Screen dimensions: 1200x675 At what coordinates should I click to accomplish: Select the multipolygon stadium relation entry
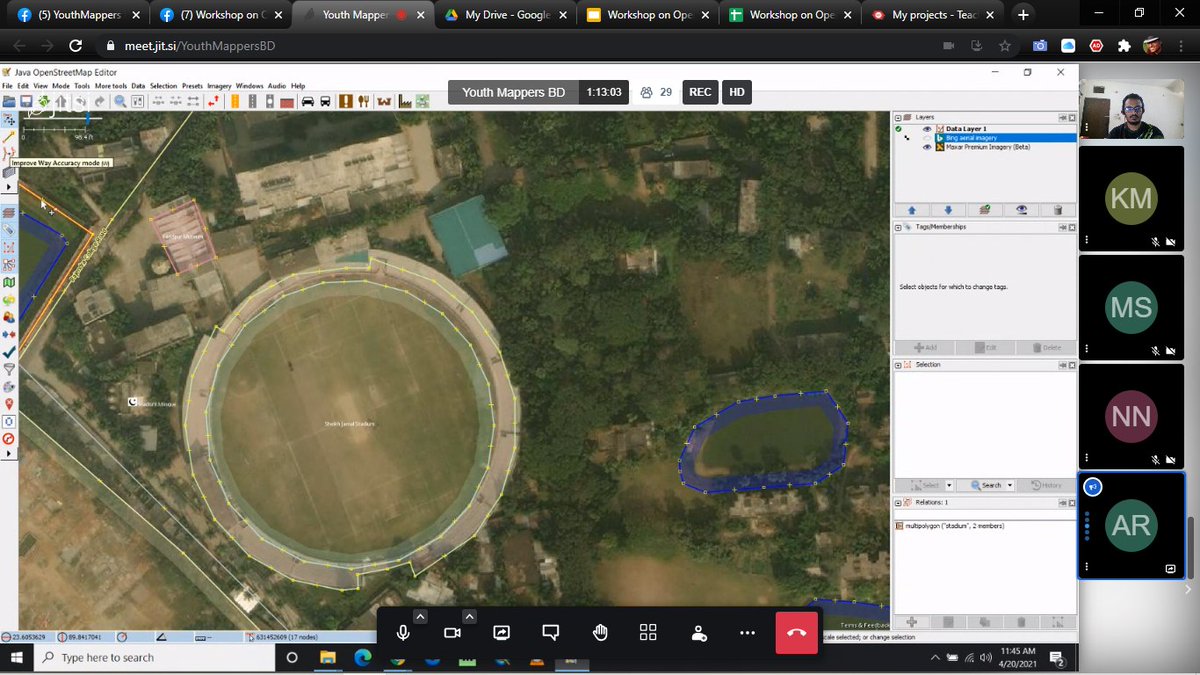click(x=984, y=526)
